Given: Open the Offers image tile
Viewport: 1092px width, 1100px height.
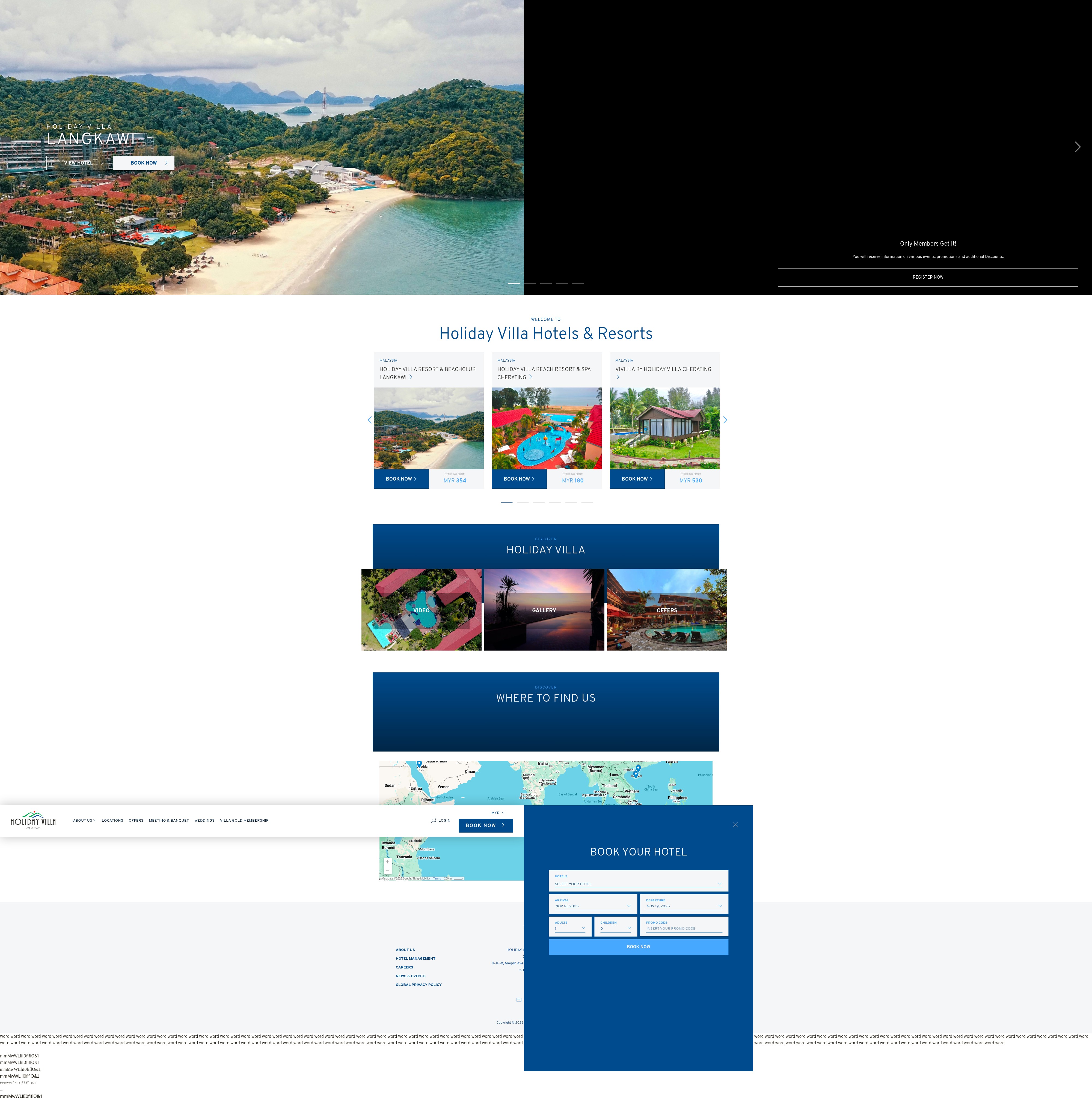Looking at the screenshot, I should click(667, 610).
